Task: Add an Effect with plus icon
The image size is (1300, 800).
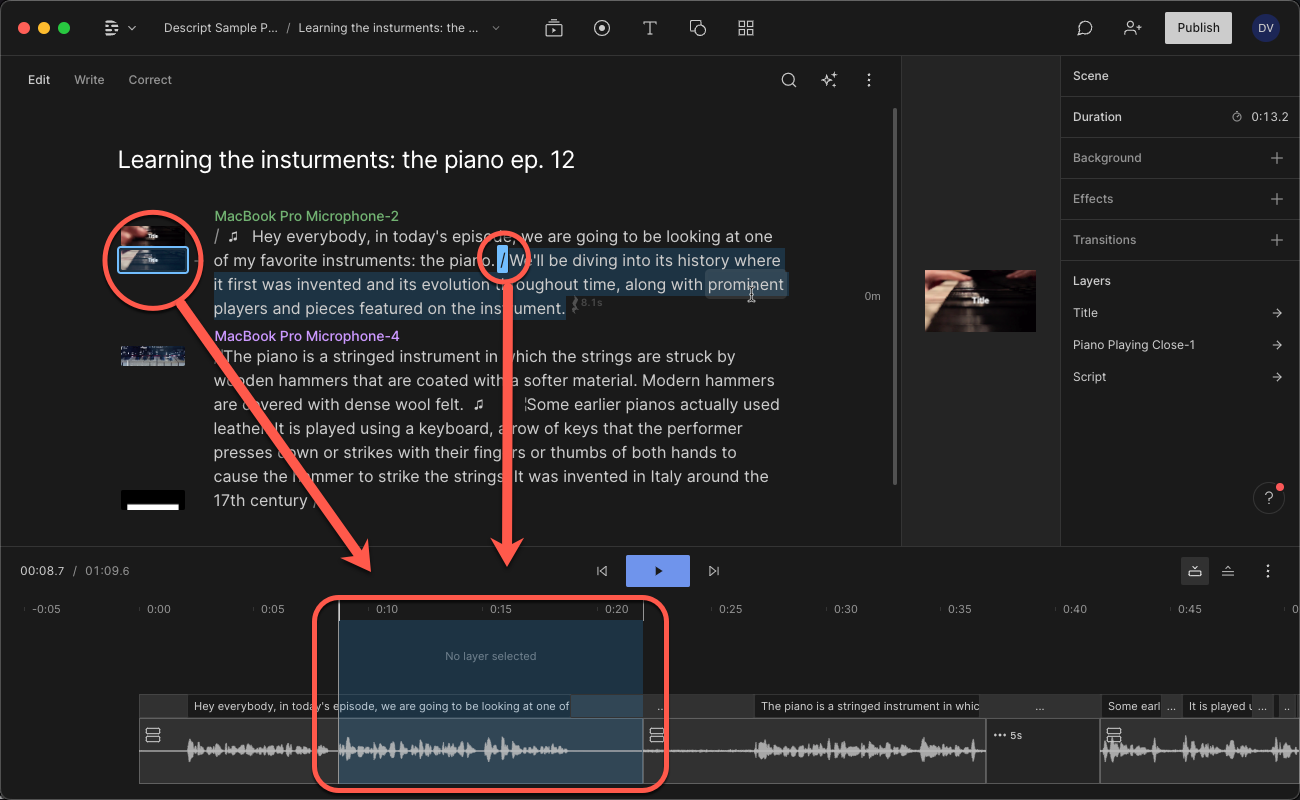Action: coord(1276,199)
